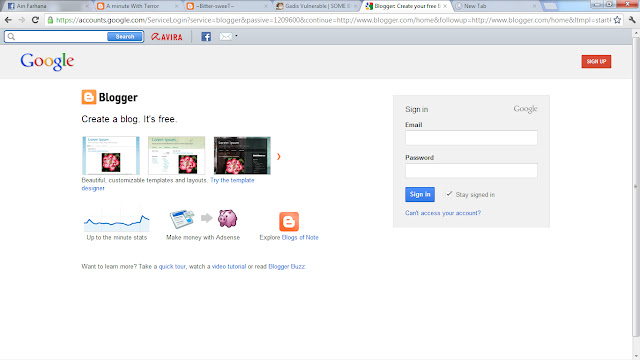
Task: Click the blue Sign in button
Action: tap(420, 194)
